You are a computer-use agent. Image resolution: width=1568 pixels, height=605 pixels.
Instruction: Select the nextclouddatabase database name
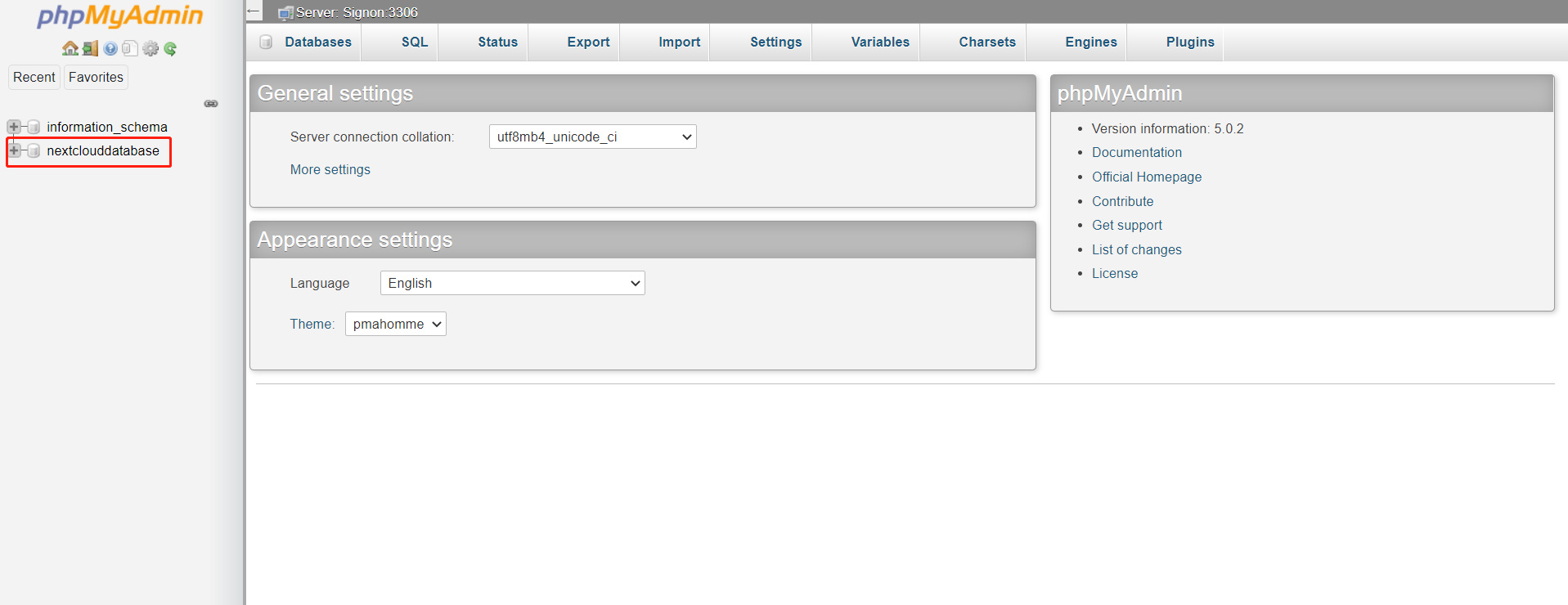click(x=103, y=150)
